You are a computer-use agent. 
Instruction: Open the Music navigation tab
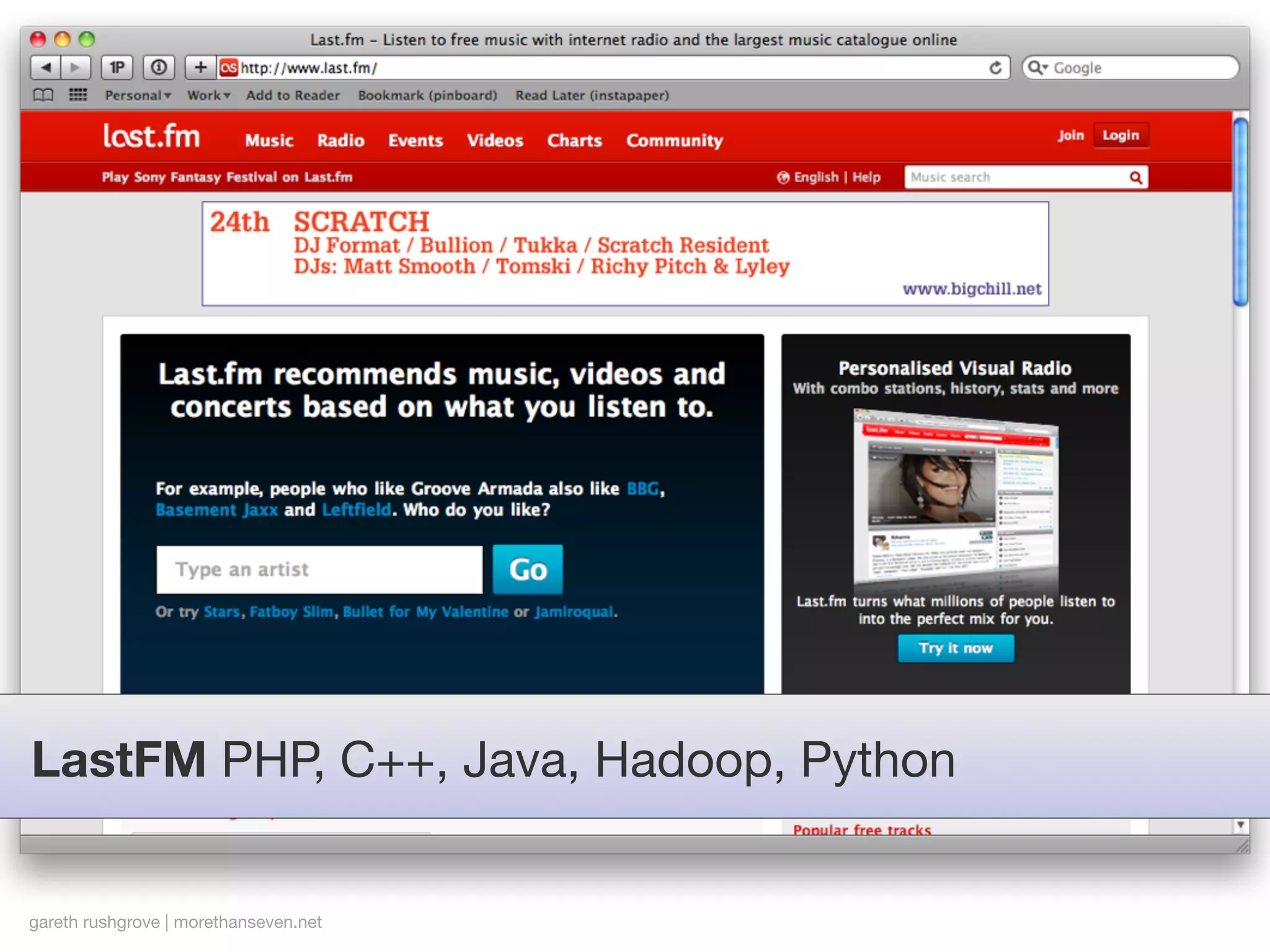(x=269, y=141)
